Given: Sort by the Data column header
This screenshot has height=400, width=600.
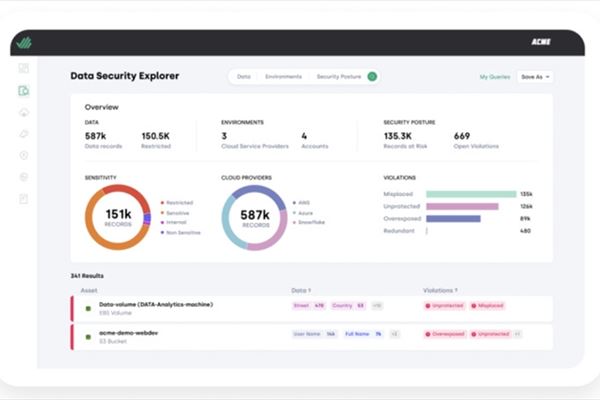Looking at the screenshot, I should point(301,291).
